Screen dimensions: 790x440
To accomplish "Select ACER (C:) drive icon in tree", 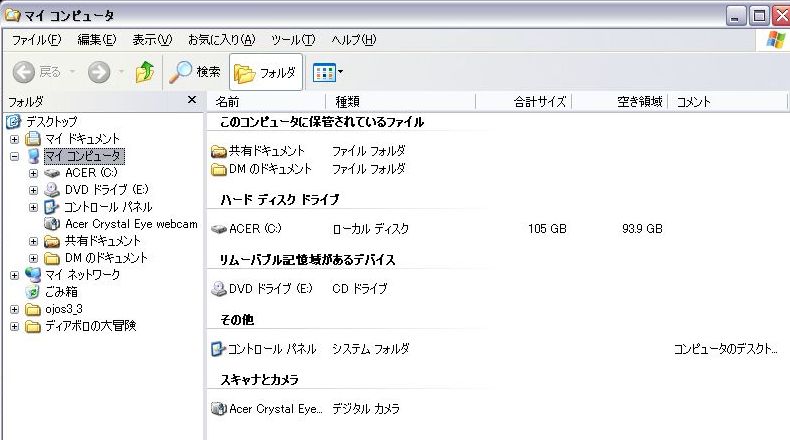I will (x=51, y=173).
